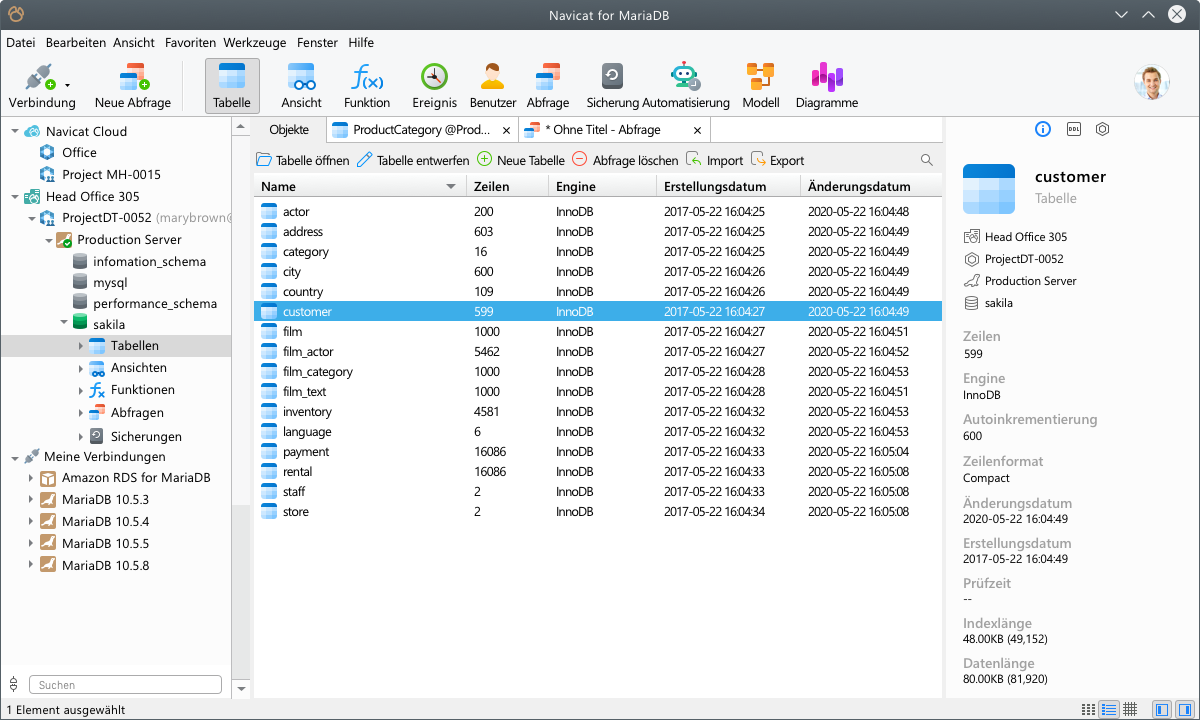Open the Diagramme toolbar icon
This screenshot has height=720, width=1200.
pos(827,86)
